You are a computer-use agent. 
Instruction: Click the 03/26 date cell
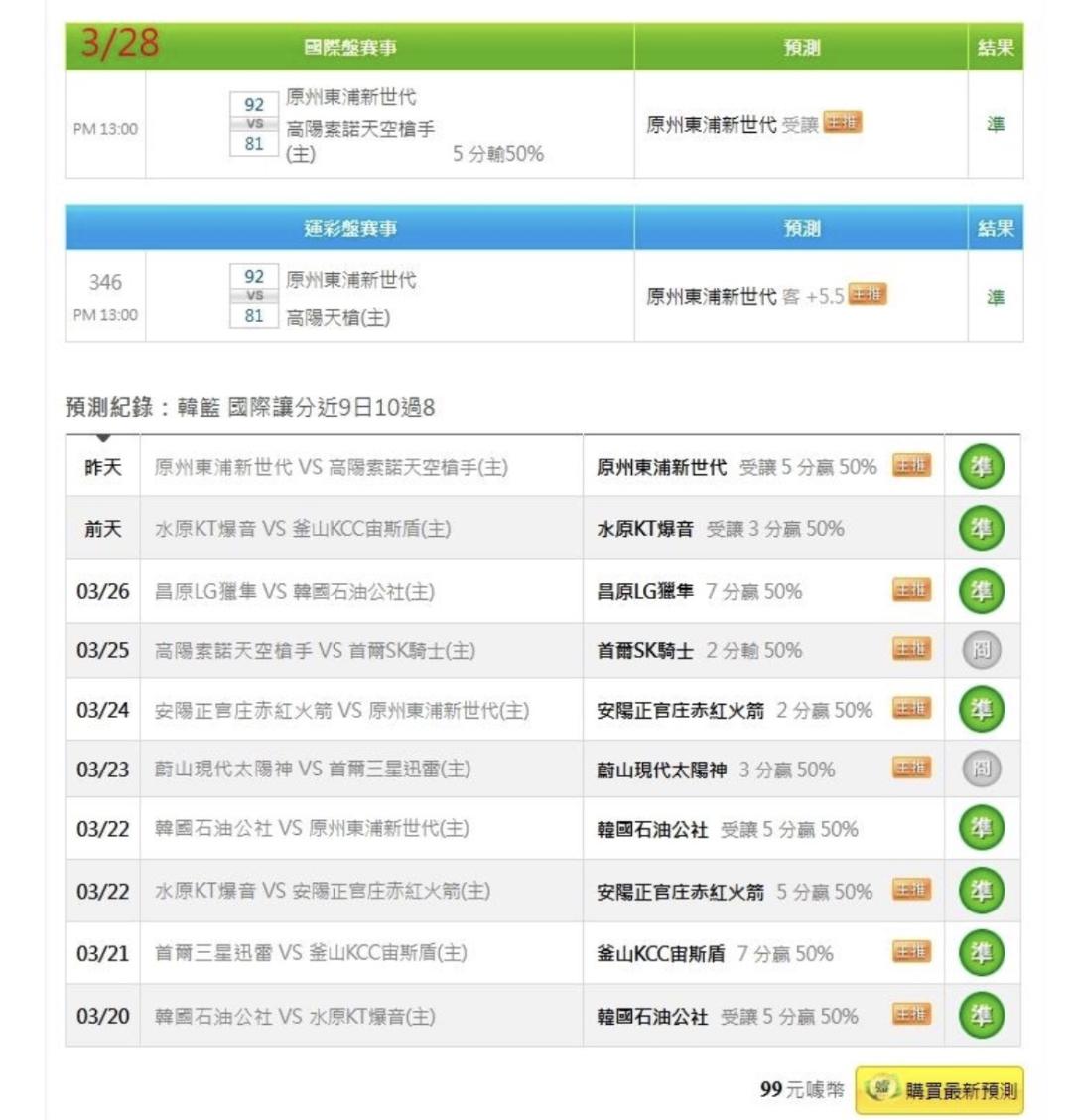[103, 591]
